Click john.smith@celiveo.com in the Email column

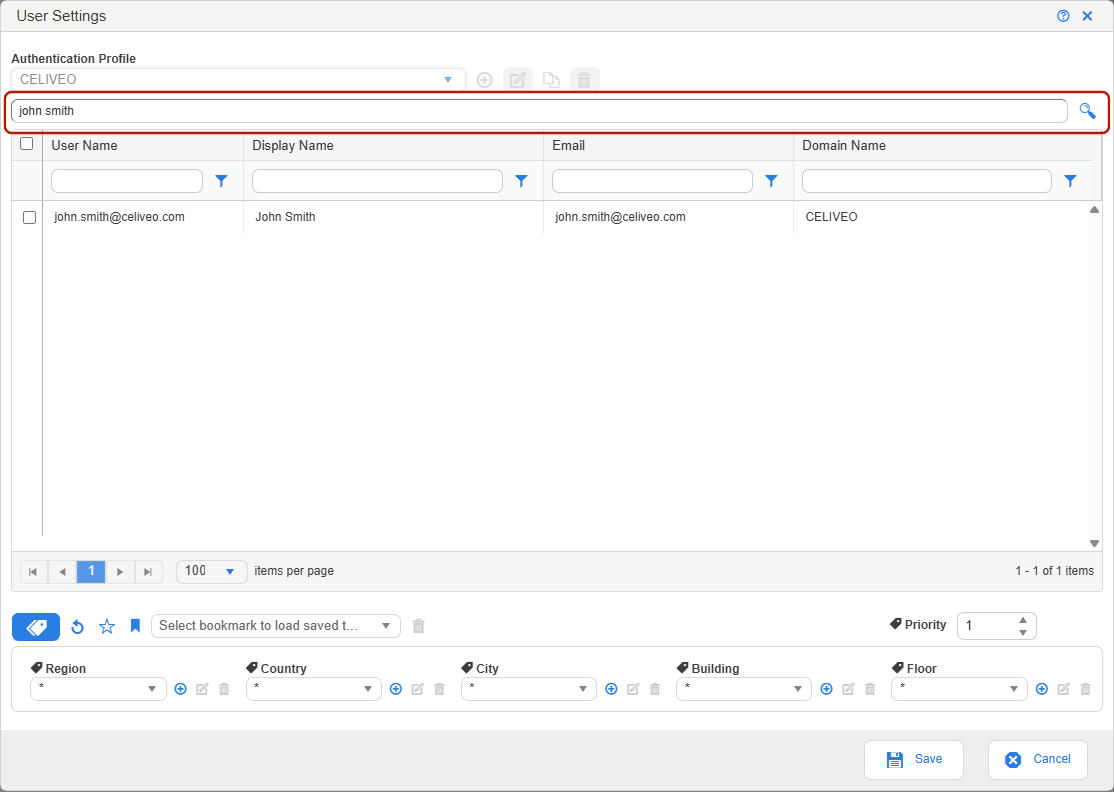[620, 217]
